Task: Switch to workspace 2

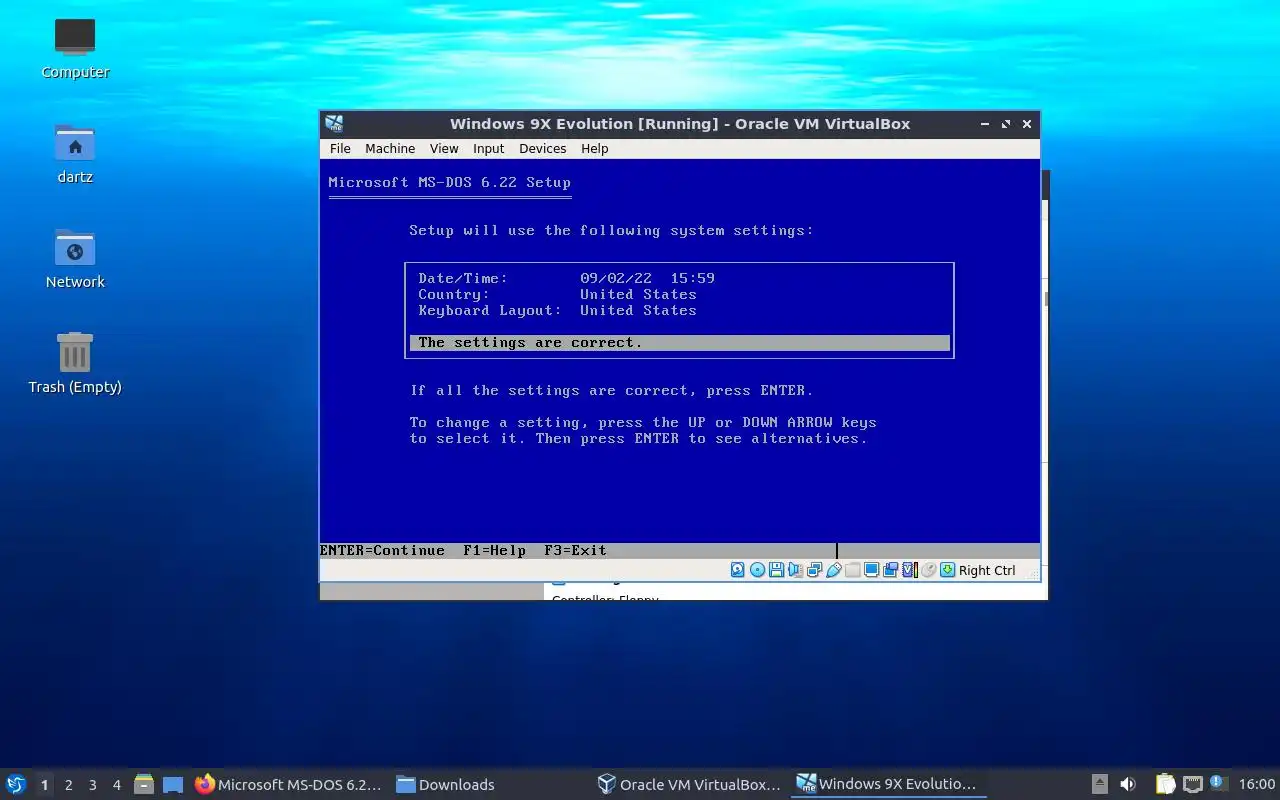Action: tap(68, 785)
